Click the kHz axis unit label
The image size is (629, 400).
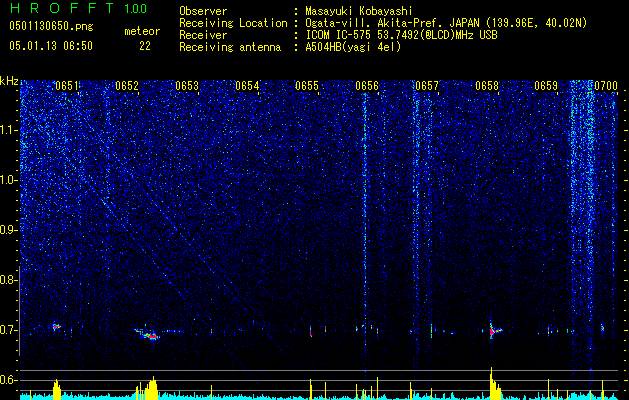9,82
